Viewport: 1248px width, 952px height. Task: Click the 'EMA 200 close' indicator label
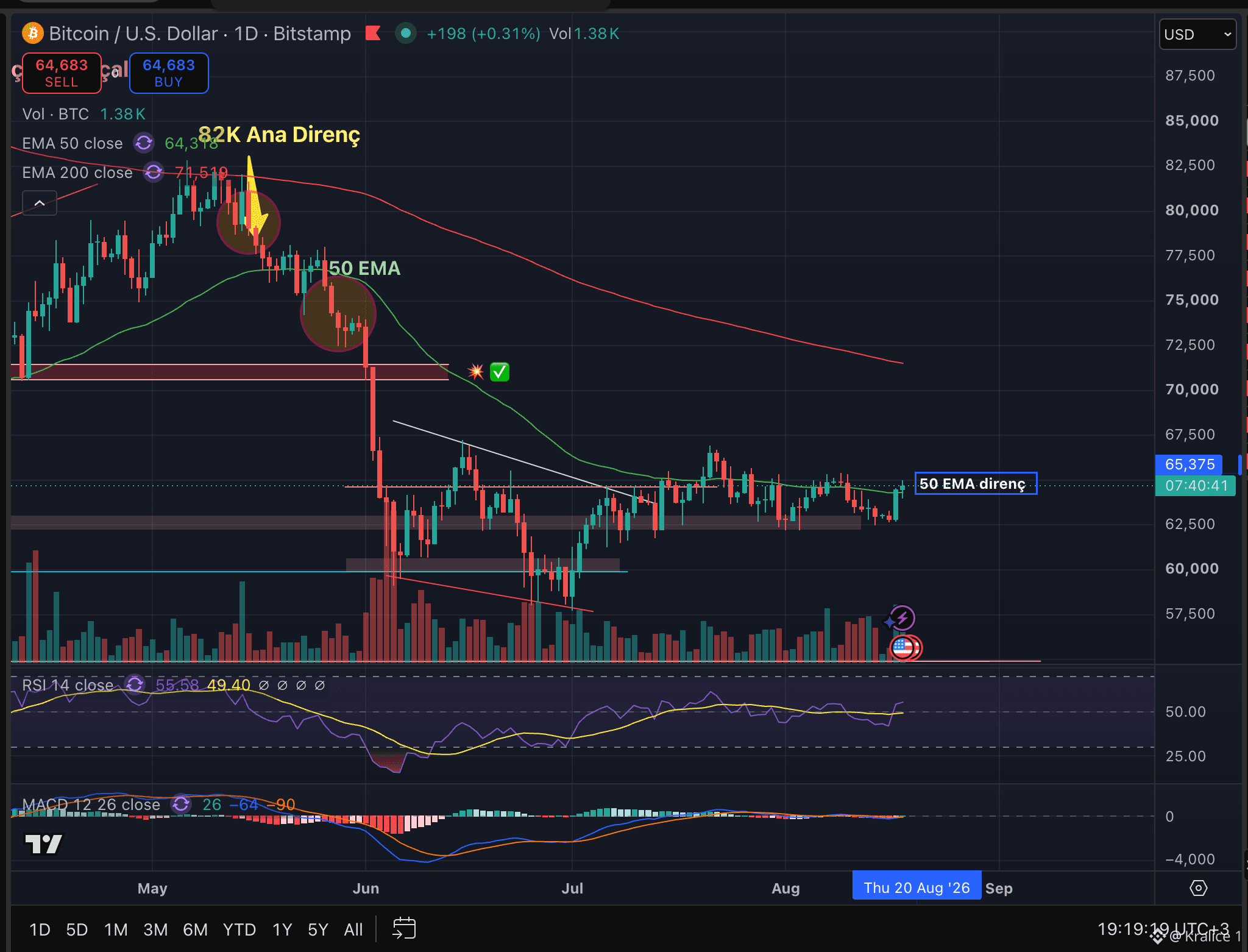pyautogui.click(x=77, y=172)
